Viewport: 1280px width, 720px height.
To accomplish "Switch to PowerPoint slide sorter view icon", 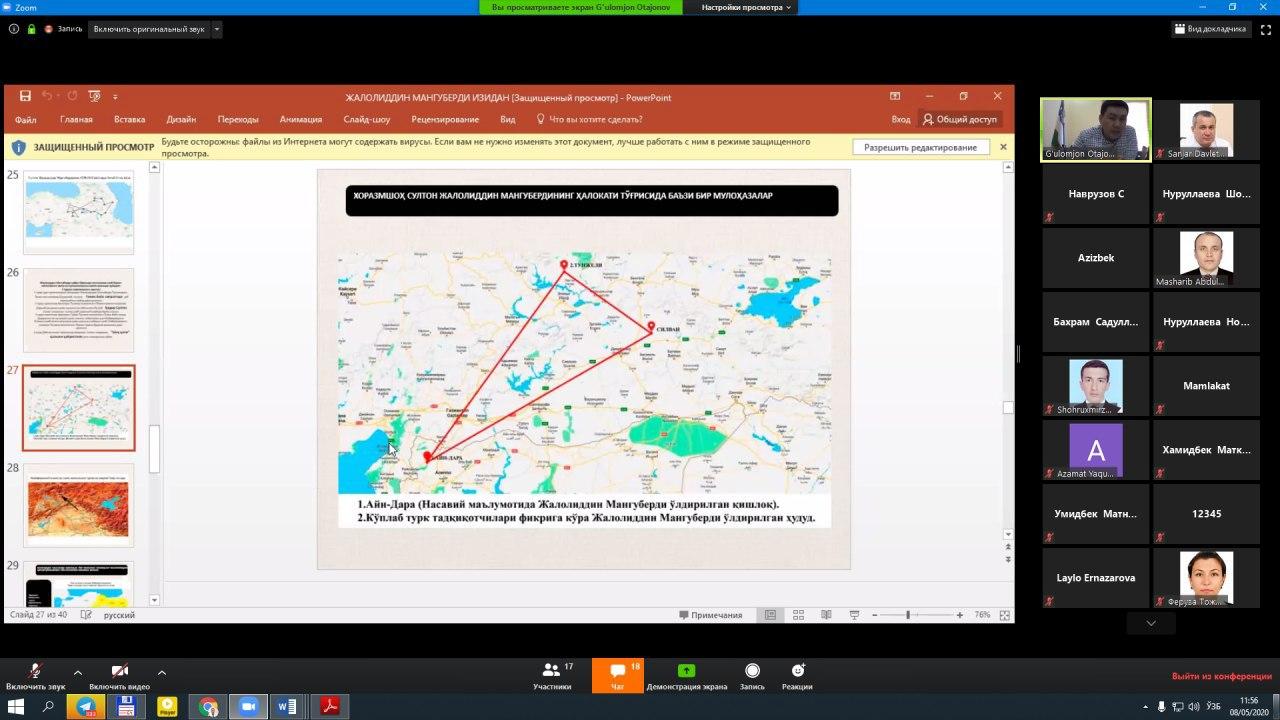I will (798, 615).
